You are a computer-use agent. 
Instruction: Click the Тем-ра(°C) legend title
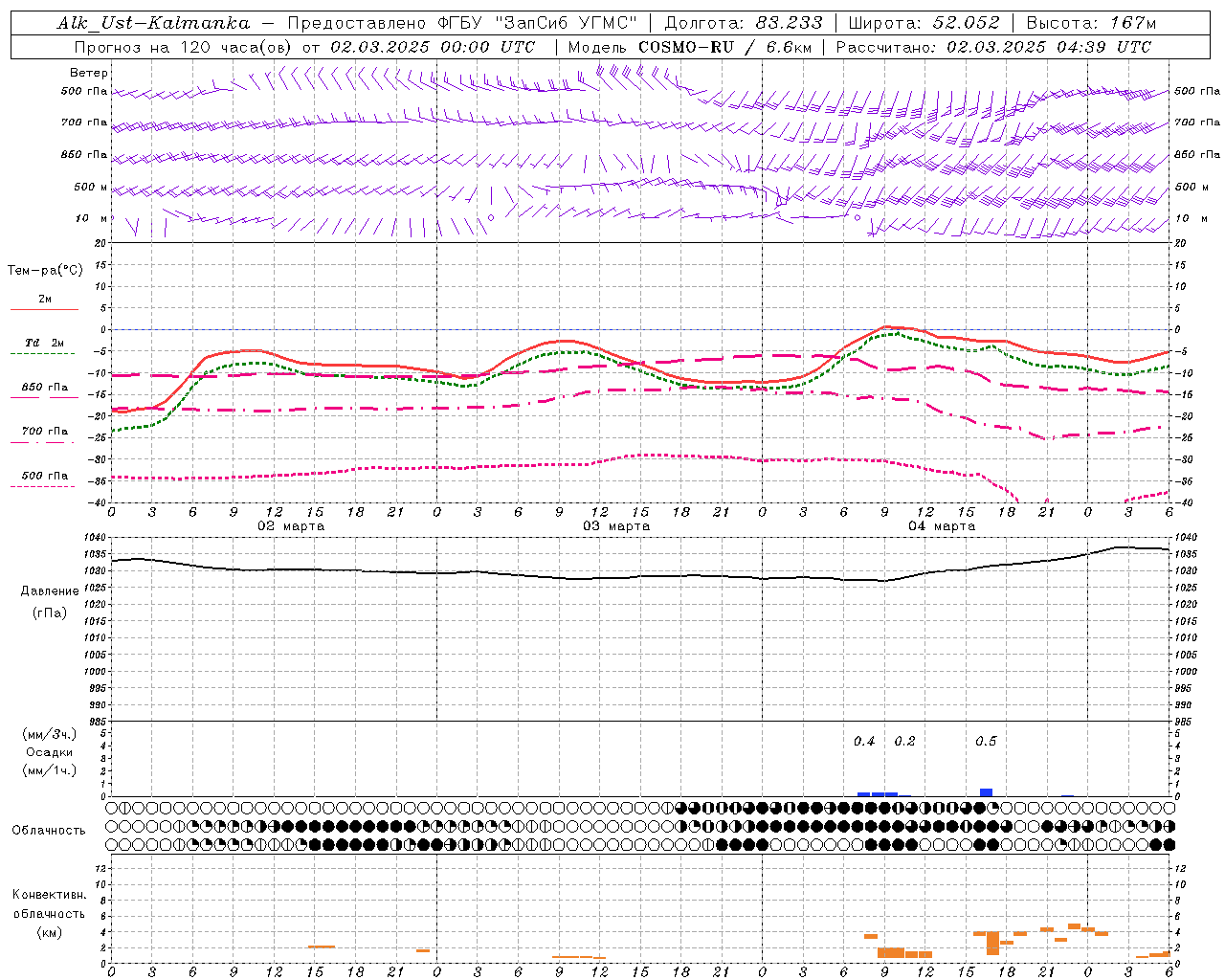pos(45,270)
